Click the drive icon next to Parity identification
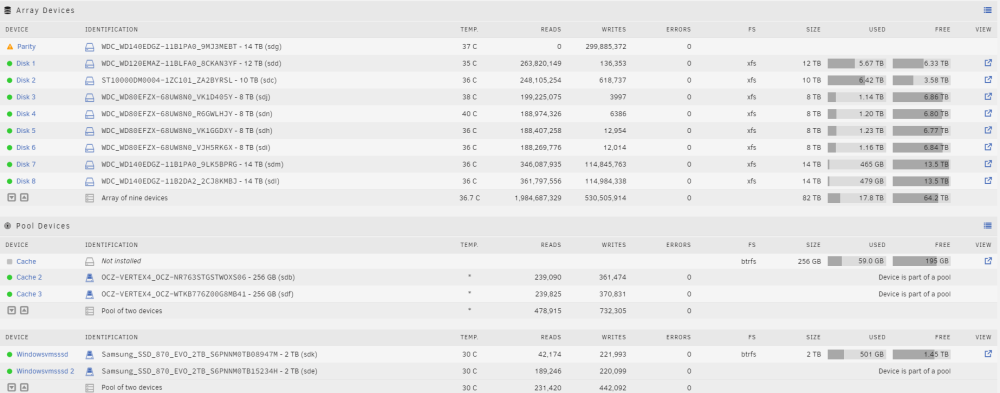The height and width of the screenshot is (393, 1000). coord(90,47)
